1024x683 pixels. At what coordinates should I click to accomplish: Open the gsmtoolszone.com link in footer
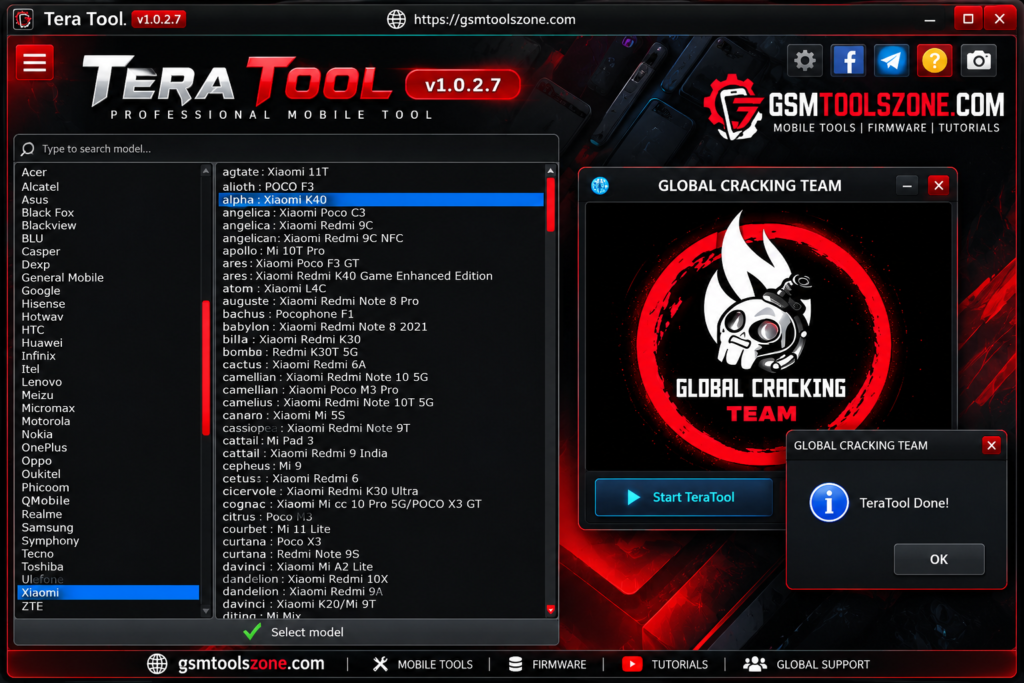tap(251, 663)
